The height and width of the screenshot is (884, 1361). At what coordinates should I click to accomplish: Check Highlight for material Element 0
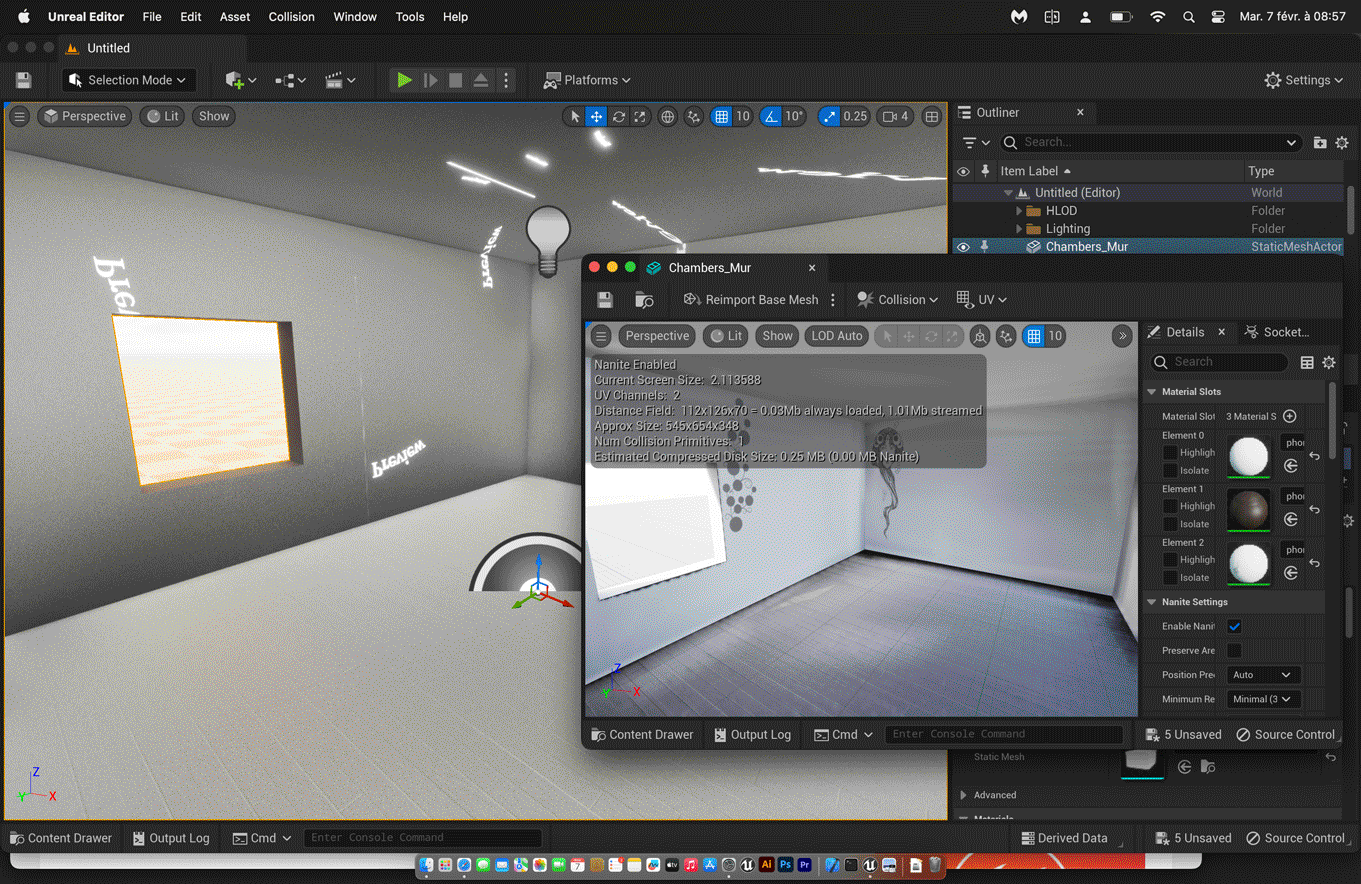pos(1170,453)
